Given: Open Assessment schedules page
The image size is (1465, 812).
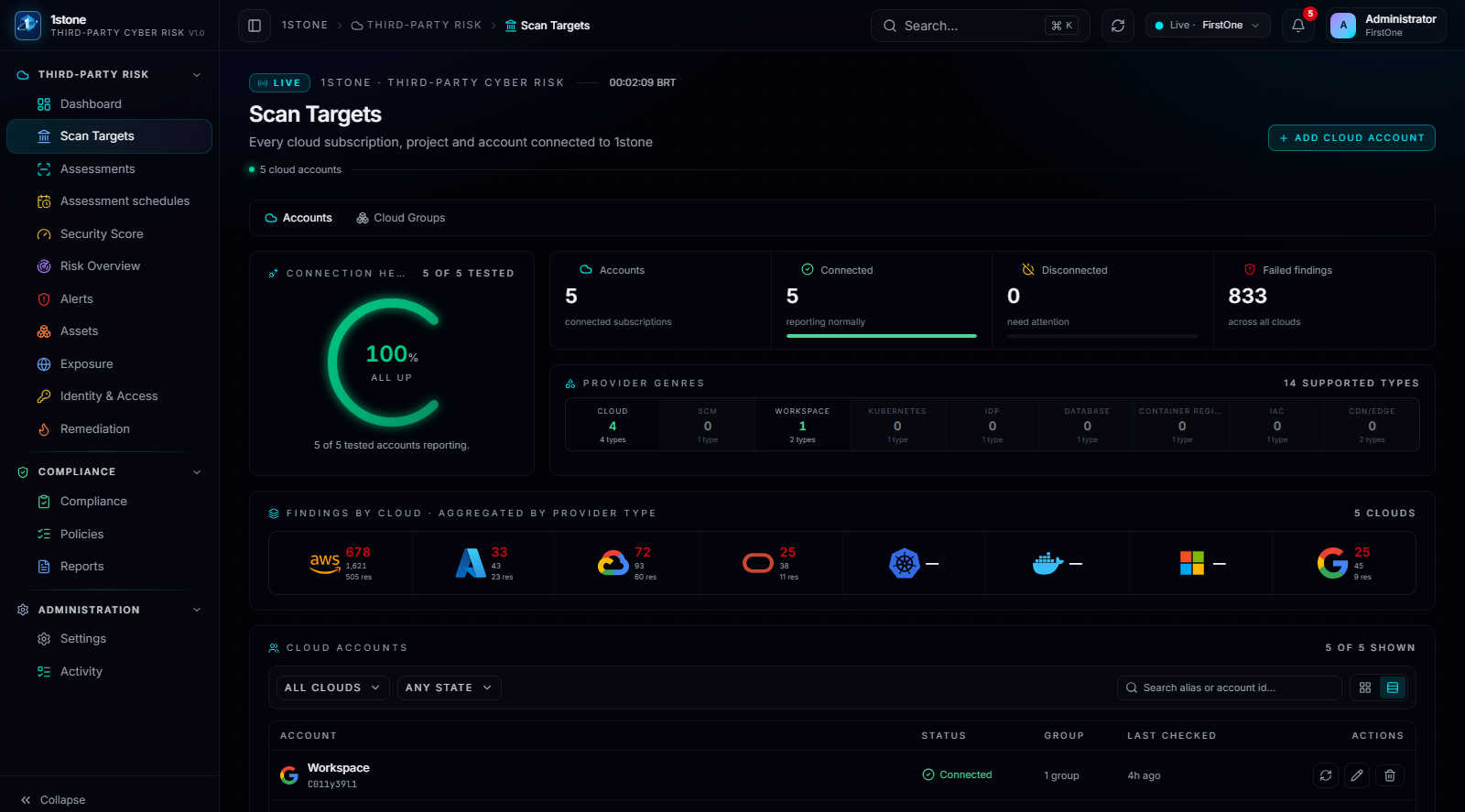Looking at the screenshot, I should click(x=109, y=201).
